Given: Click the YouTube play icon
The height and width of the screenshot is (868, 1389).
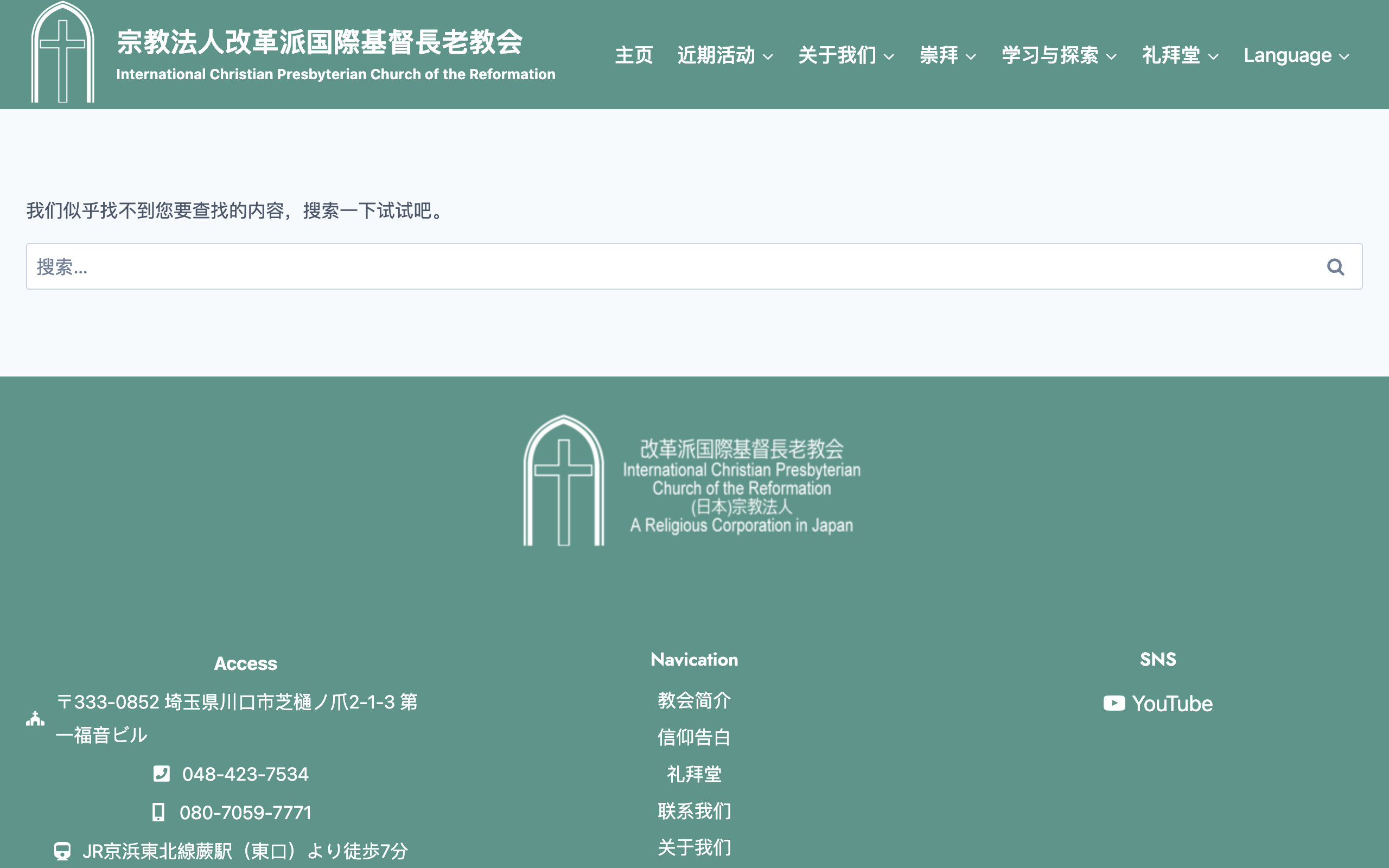Looking at the screenshot, I should click(x=1114, y=704).
